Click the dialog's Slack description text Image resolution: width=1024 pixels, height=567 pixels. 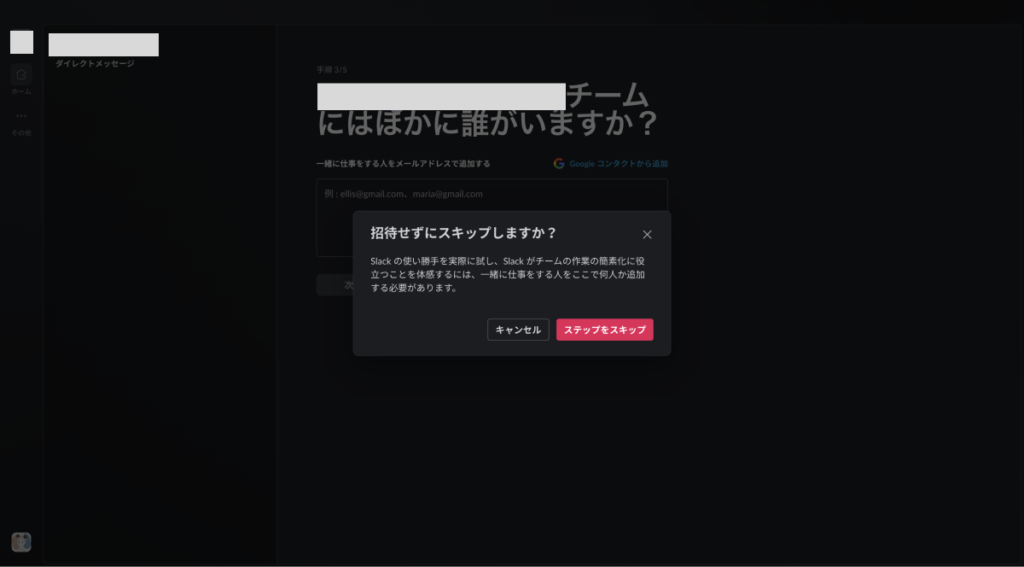(x=510, y=274)
